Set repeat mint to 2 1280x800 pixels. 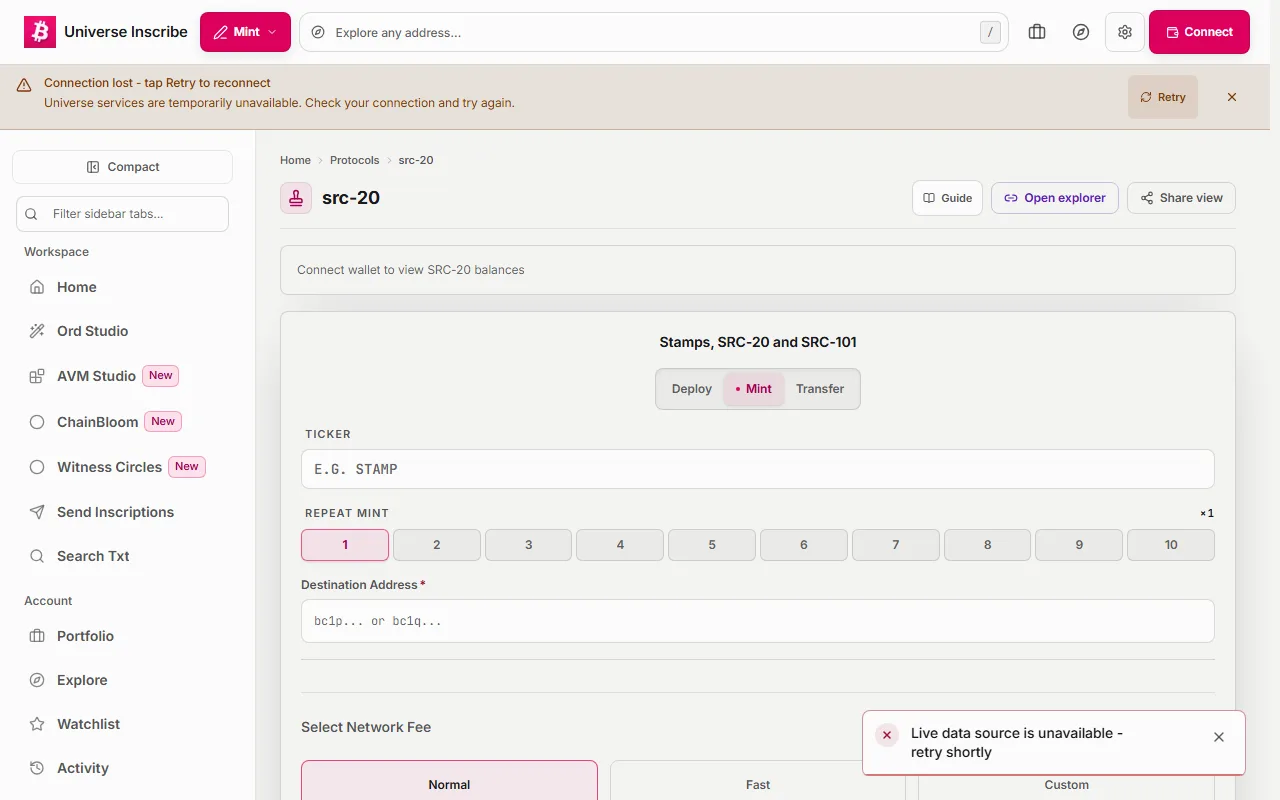pos(437,545)
